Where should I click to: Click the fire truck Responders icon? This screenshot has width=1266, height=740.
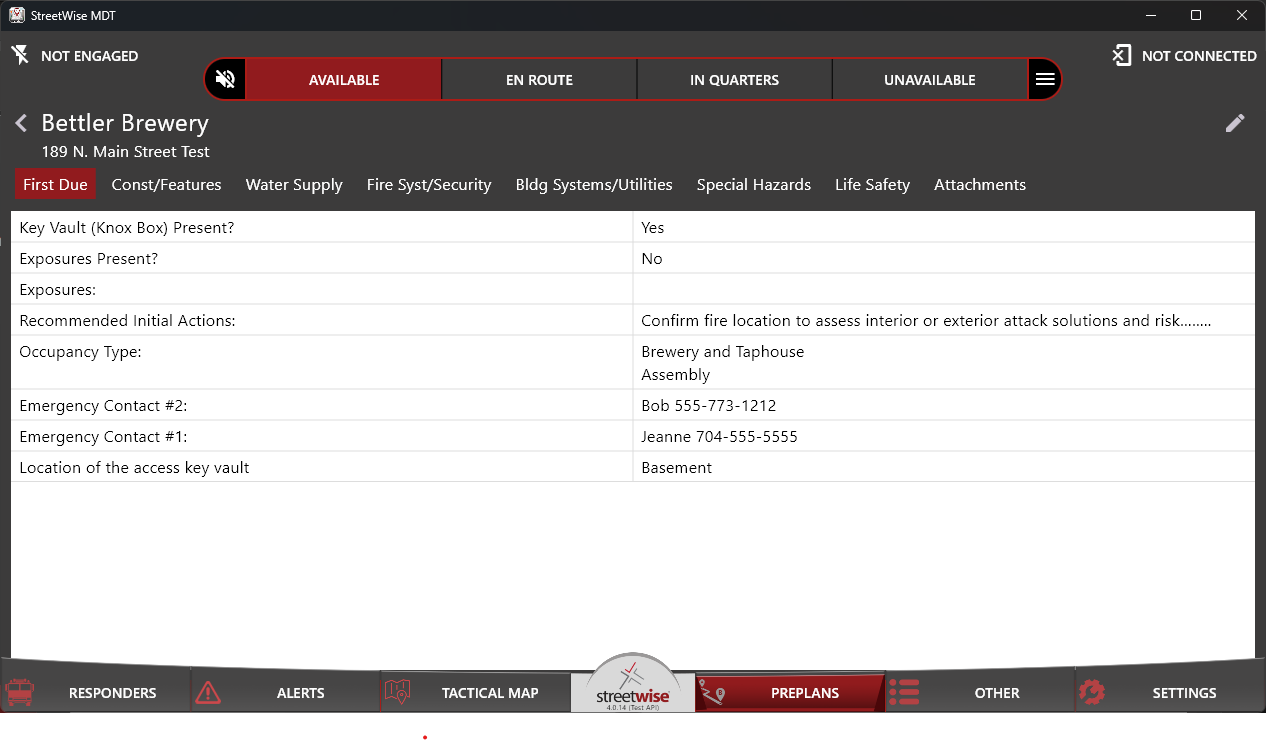(20, 692)
